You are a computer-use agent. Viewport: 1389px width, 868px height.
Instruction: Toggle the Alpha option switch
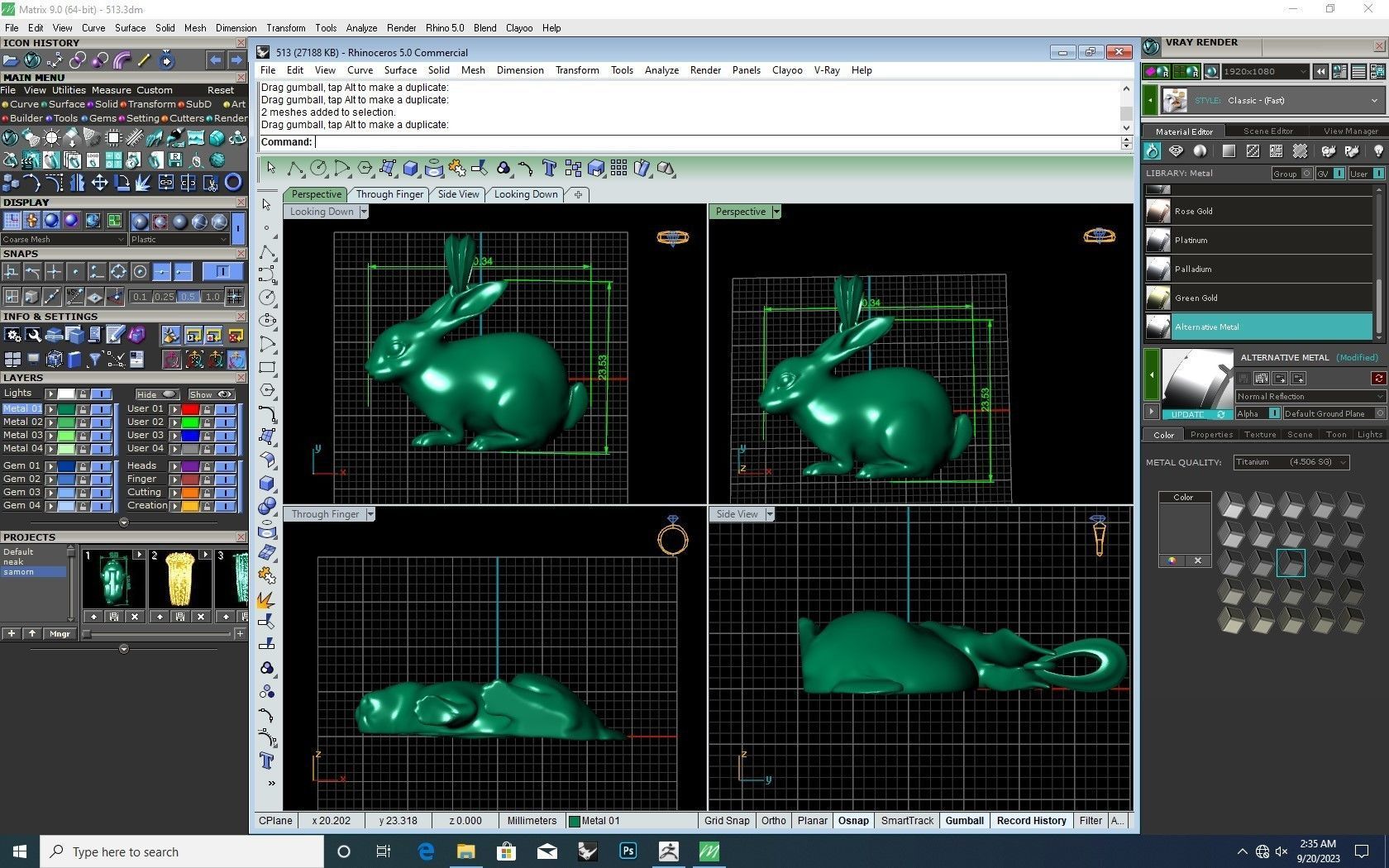click(x=1275, y=413)
